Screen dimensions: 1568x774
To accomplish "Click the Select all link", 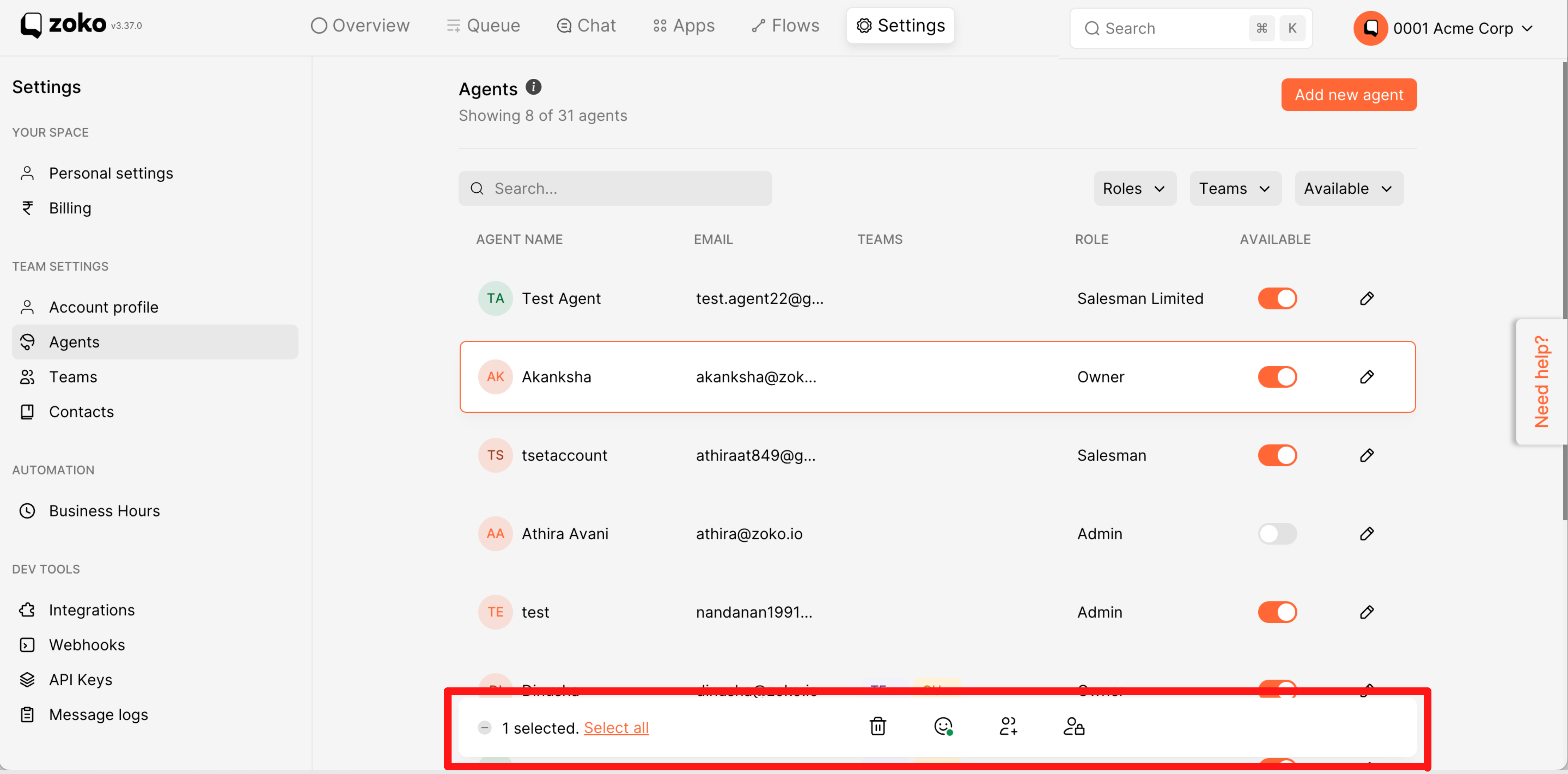I will pos(616,728).
